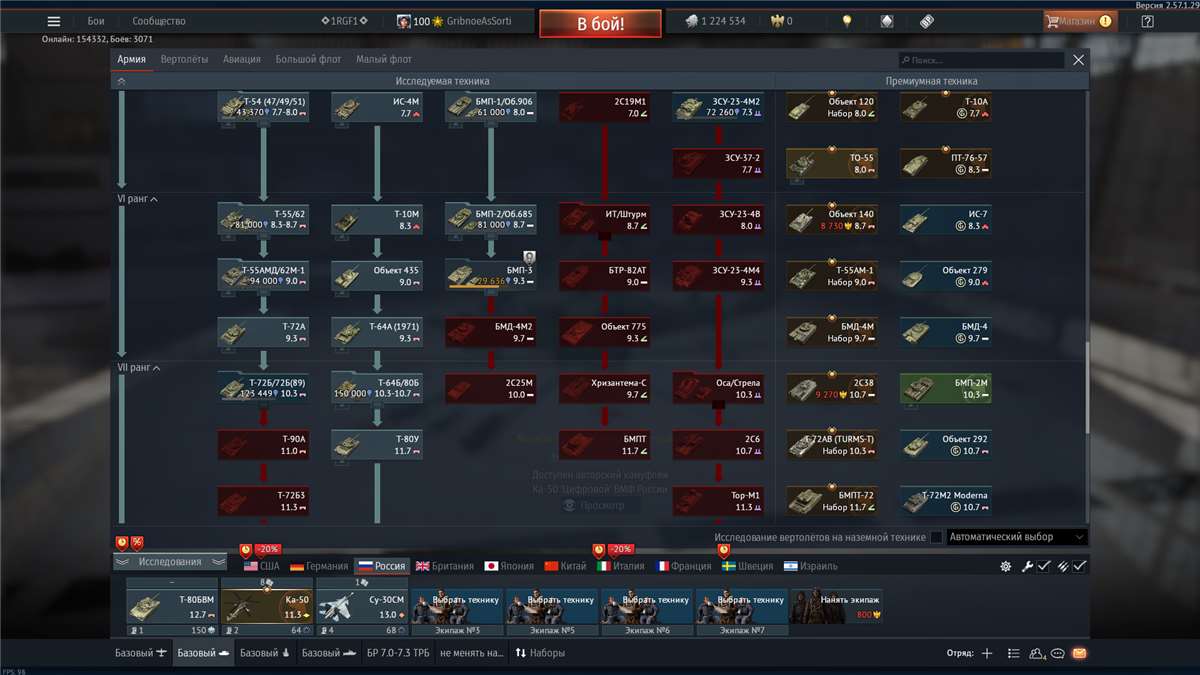
Task: Click the percent discount icon above Исследования
Action: [x=137, y=543]
